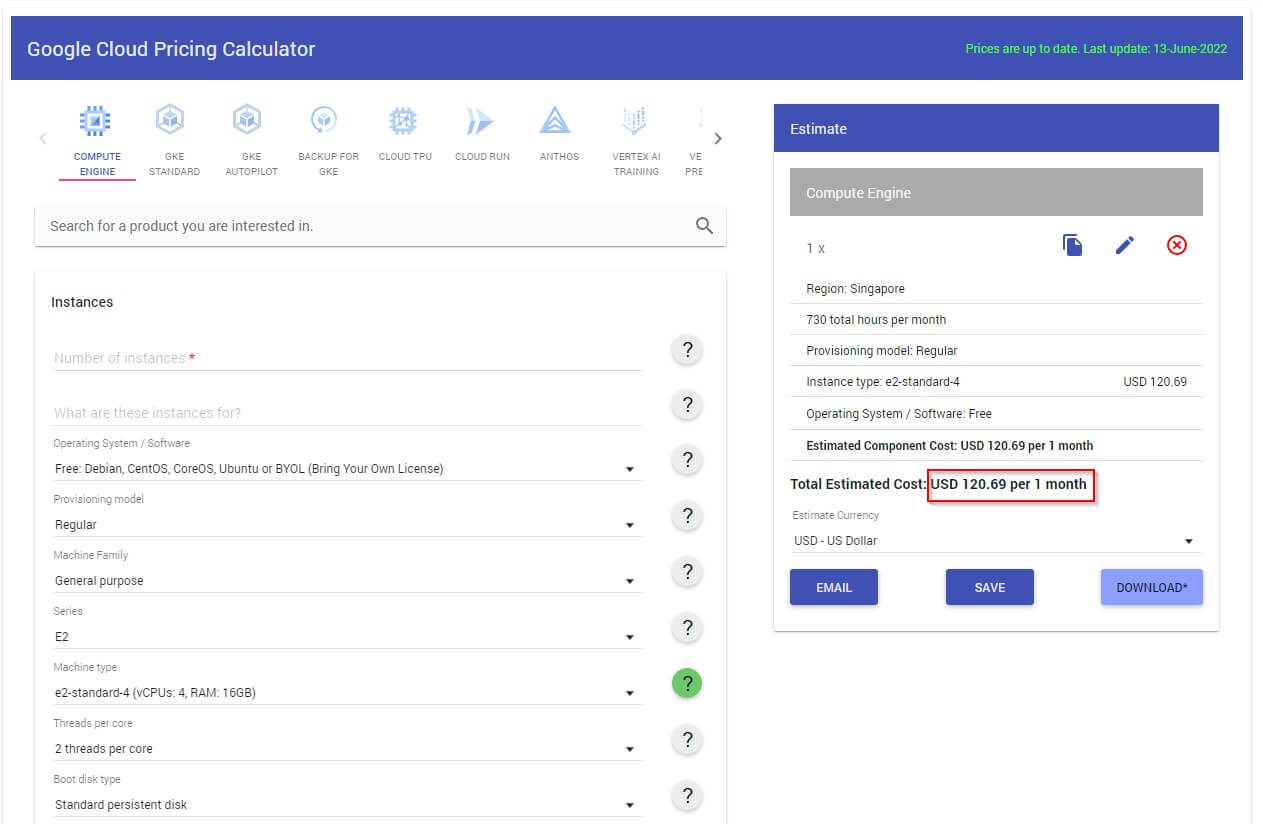Click the SAVE estimate button

pyautogui.click(x=990, y=587)
